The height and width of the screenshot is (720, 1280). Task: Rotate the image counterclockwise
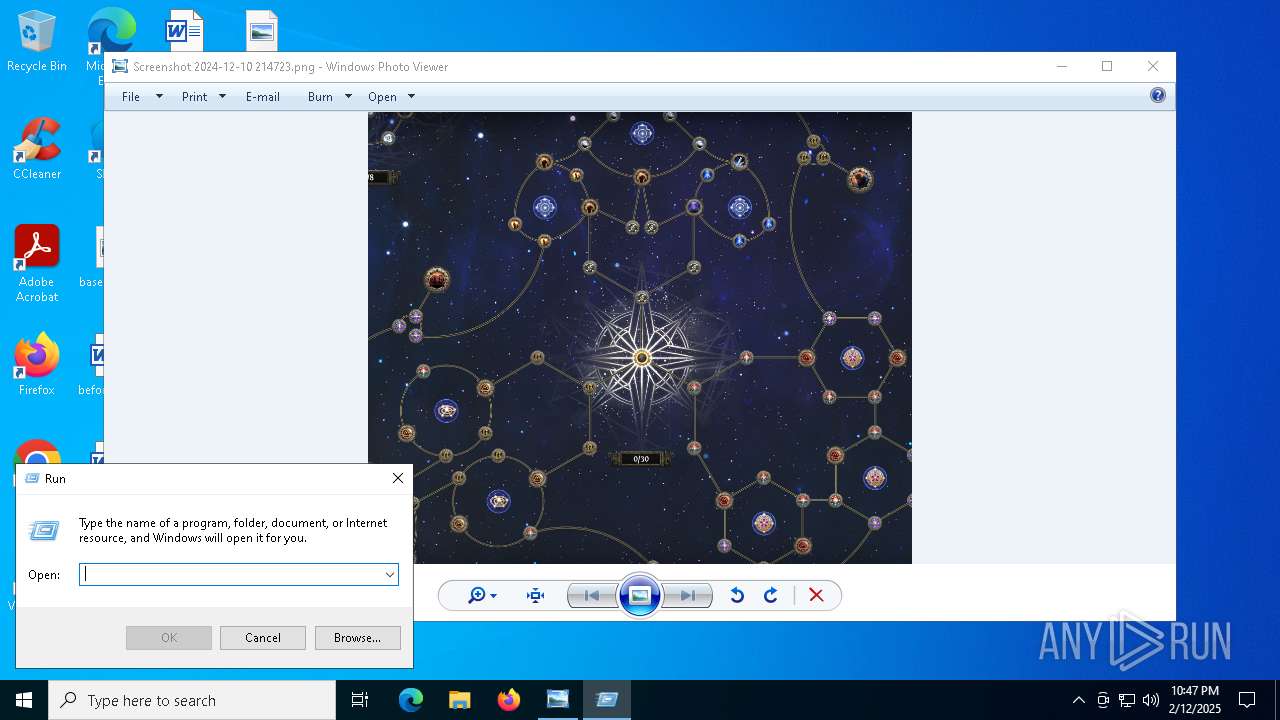click(737, 595)
